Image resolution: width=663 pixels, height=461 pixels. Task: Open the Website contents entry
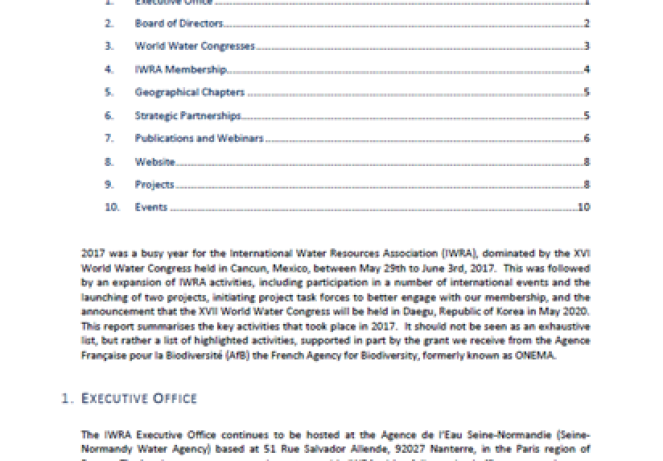tap(155, 162)
